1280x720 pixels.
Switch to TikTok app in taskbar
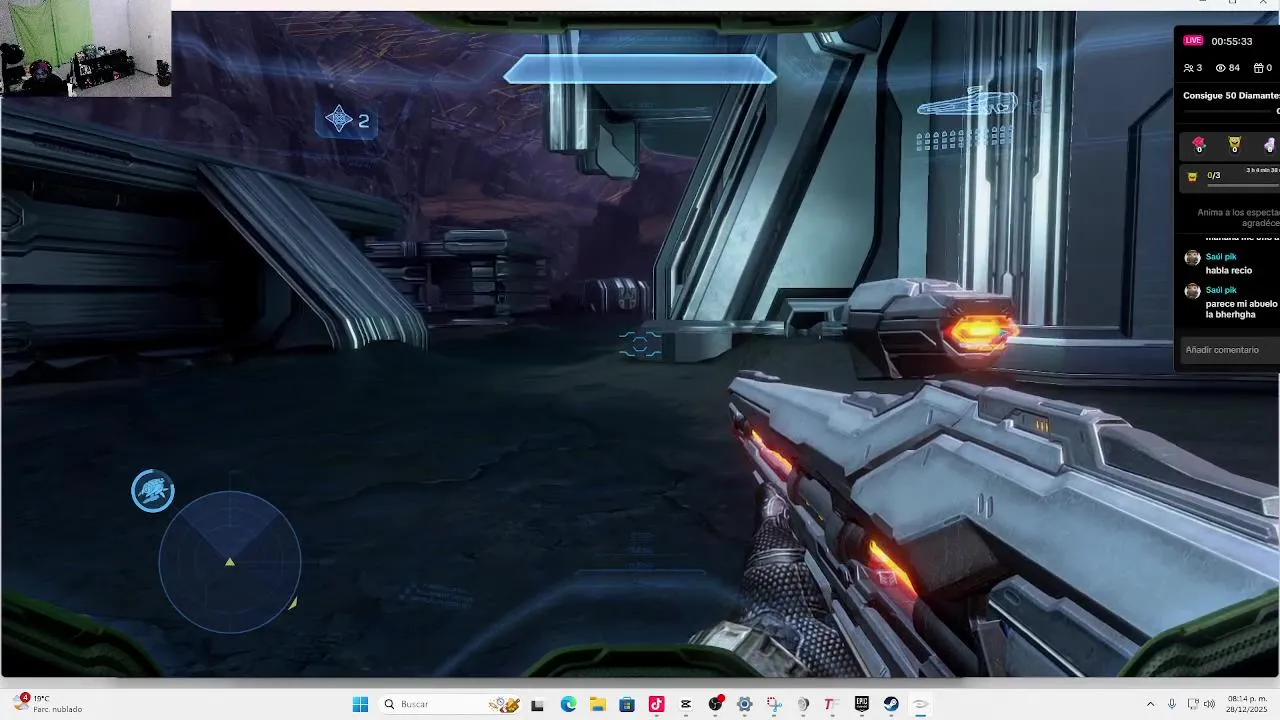coord(656,704)
